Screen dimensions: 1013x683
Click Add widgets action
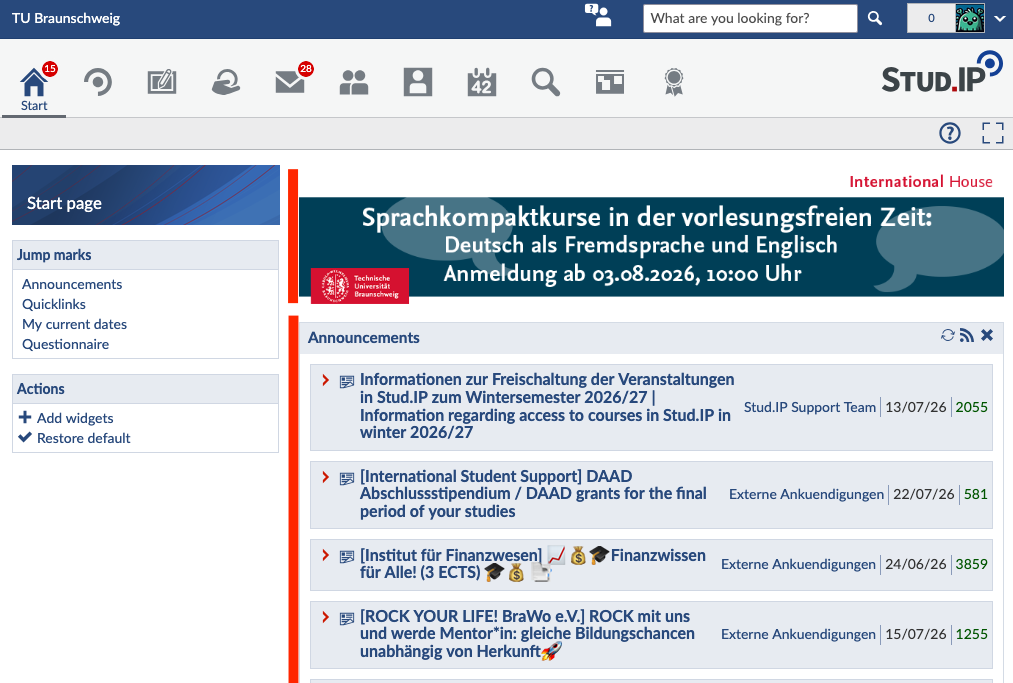pos(66,418)
